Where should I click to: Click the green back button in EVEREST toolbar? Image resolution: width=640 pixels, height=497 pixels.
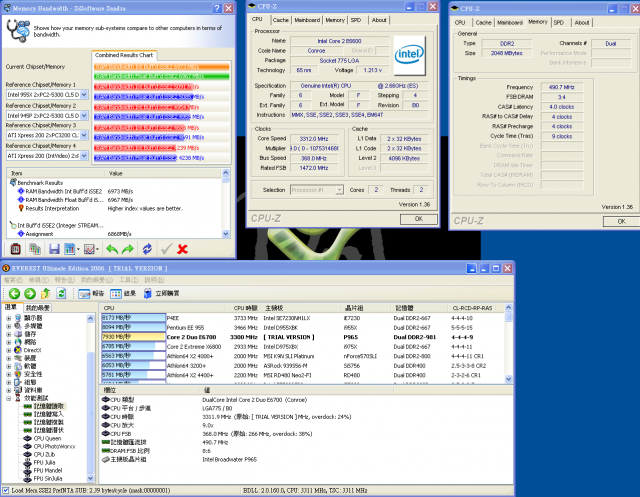(x=14, y=293)
